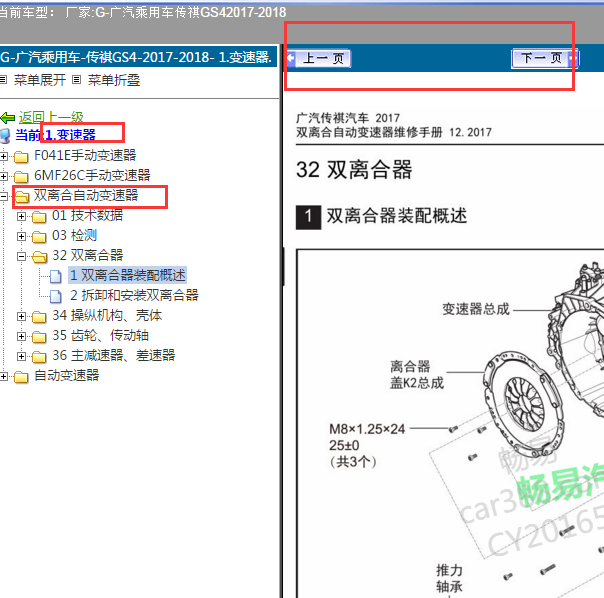604x598 pixels.
Task: Click small icon before 菜单折叠
Action: pyautogui.click(x=77, y=80)
